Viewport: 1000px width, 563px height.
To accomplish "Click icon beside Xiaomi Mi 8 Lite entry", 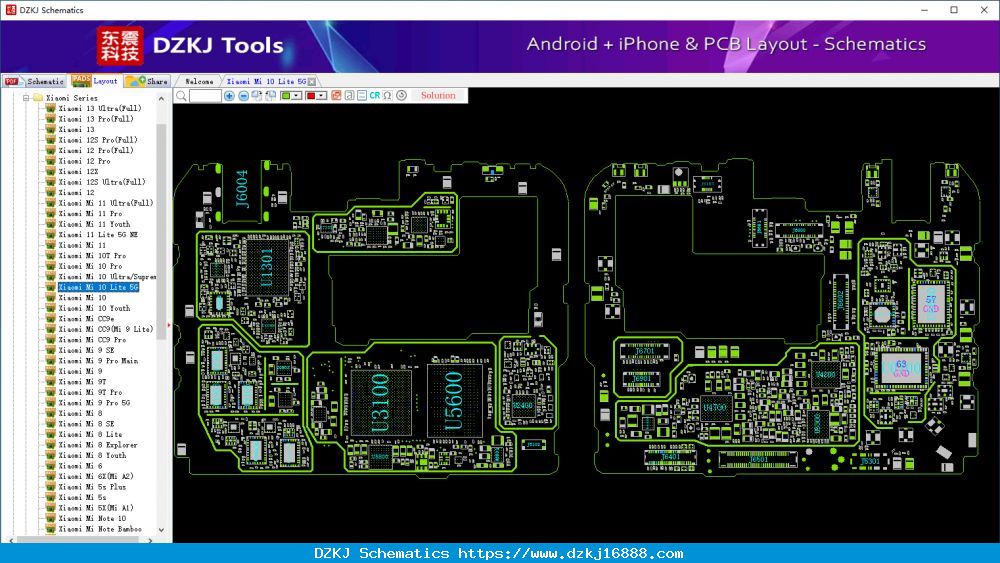I will pyautogui.click(x=50, y=435).
